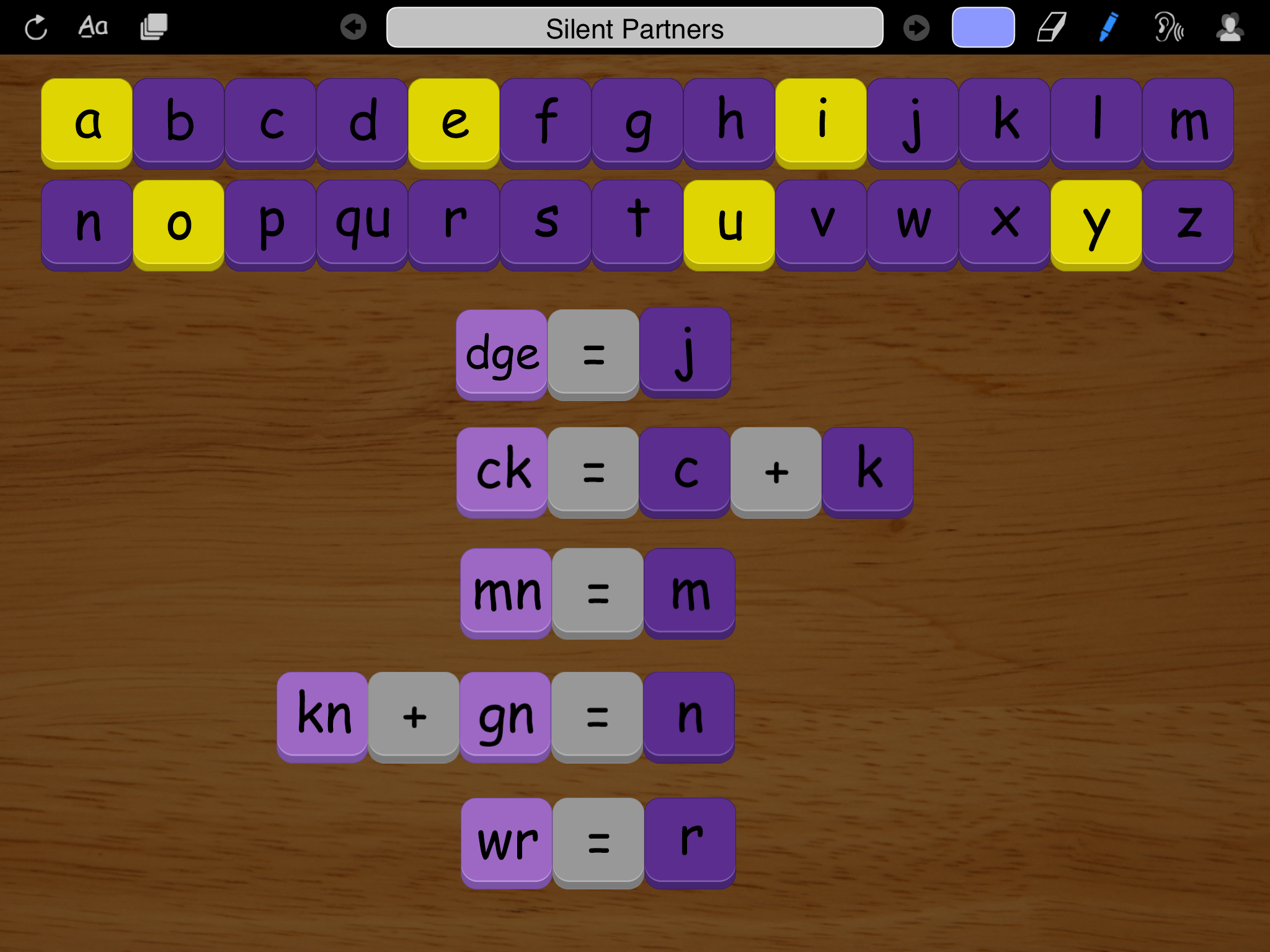Open the stacked pages icon
The height and width of the screenshot is (952, 1270).
154,27
